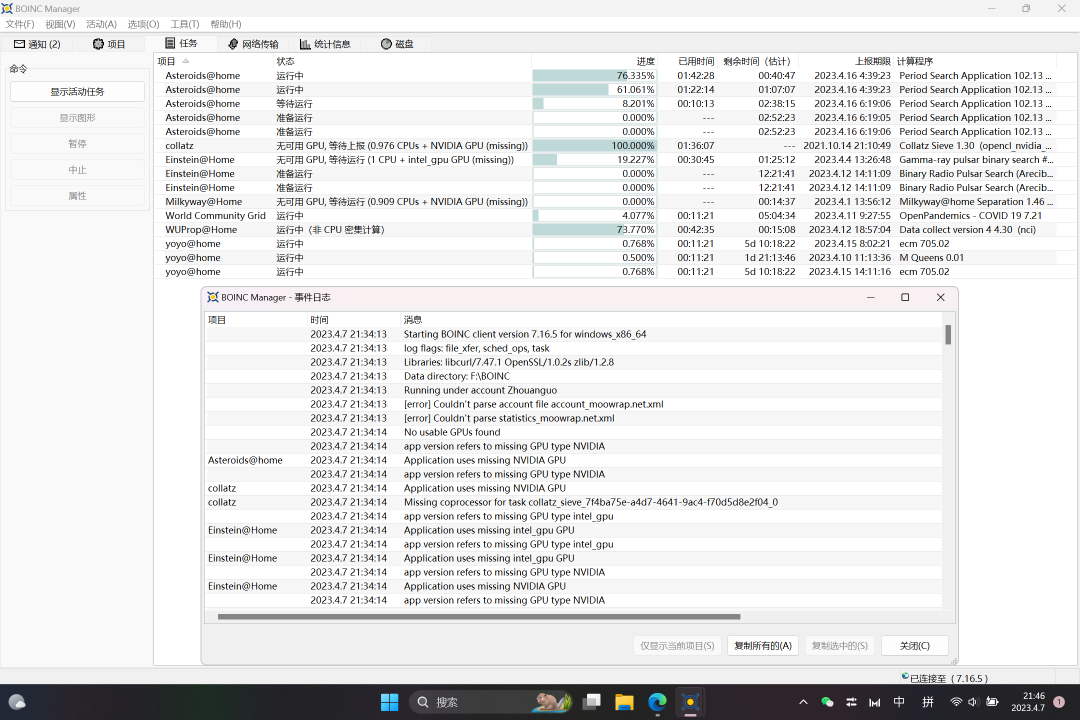Switch to the 项目 tab with gear icon
The height and width of the screenshot is (720, 1080).
[x=109, y=44]
